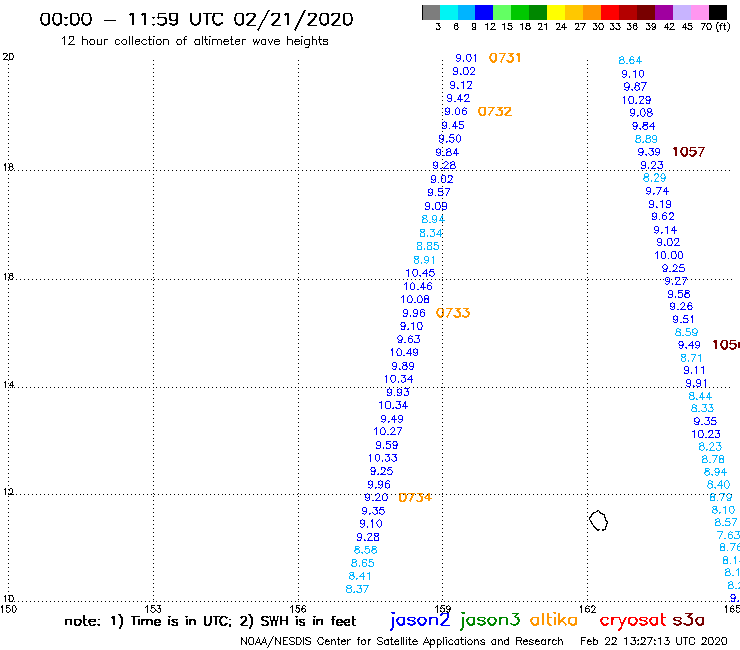This screenshot has width=740, height=650.
Task: Click the NOAA/NESDIS Center credit line
Action: [x=402, y=642]
